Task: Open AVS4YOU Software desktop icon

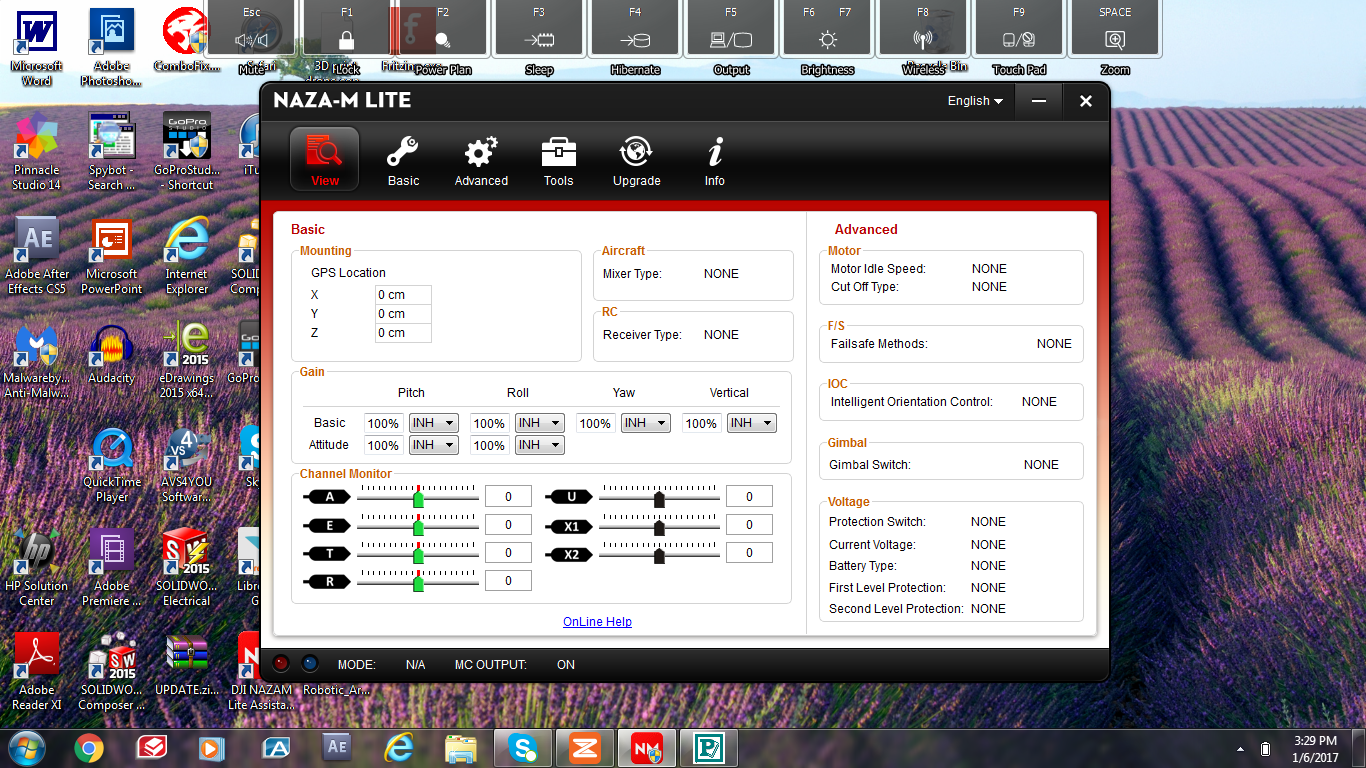Action: tap(187, 465)
